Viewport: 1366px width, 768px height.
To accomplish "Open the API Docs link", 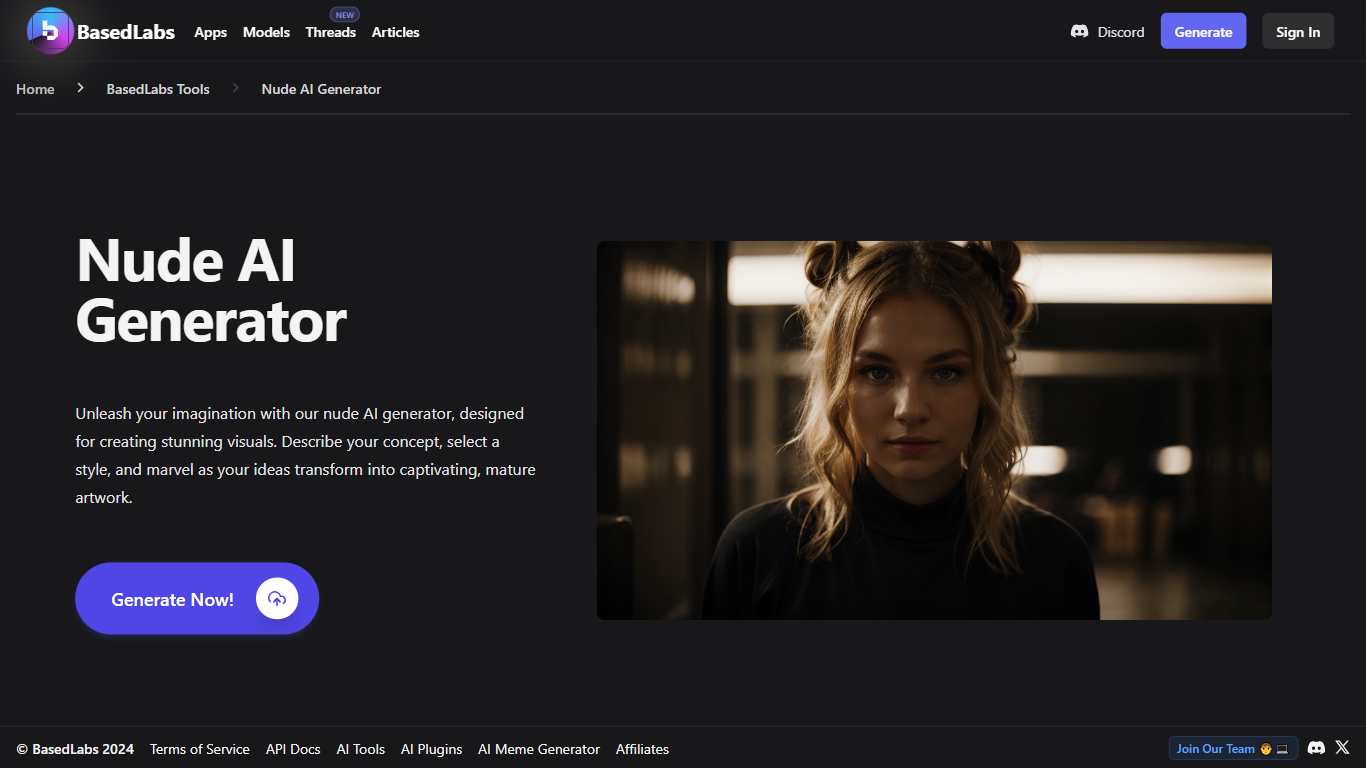I will tap(293, 749).
